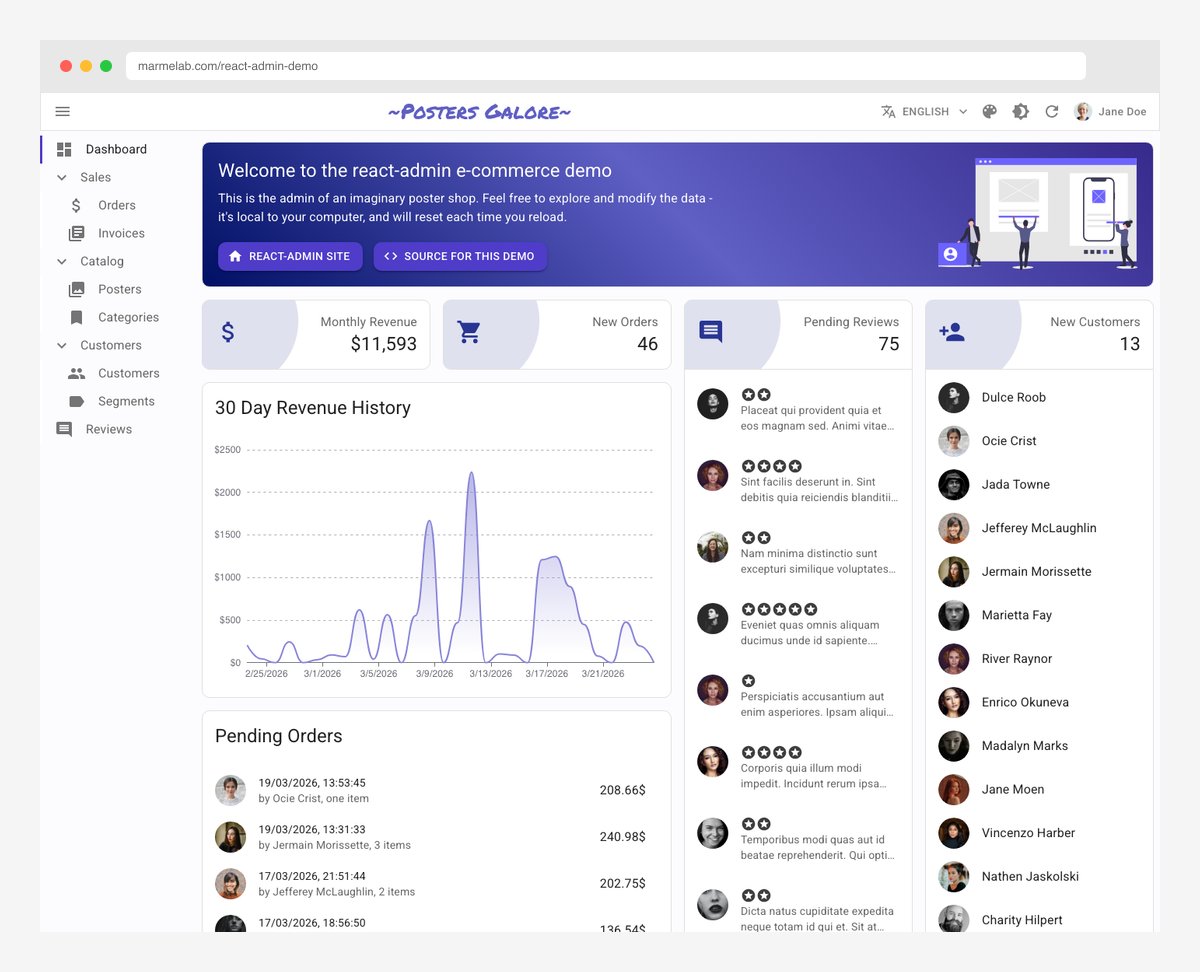Click the language translate icon
This screenshot has width=1200, height=972.
pos(887,111)
